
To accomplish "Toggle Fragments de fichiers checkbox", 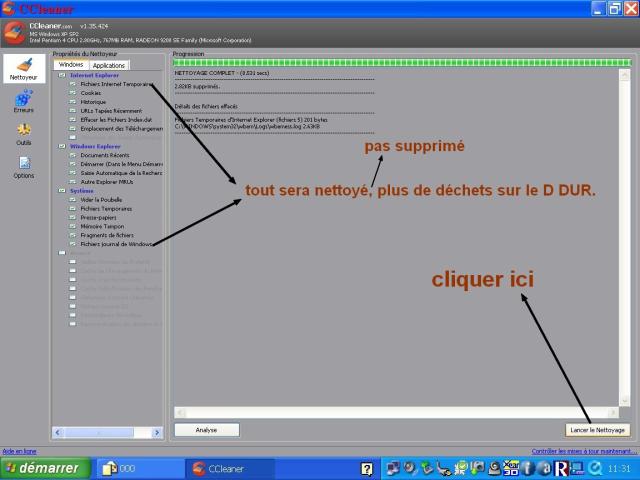I will click(x=73, y=235).
